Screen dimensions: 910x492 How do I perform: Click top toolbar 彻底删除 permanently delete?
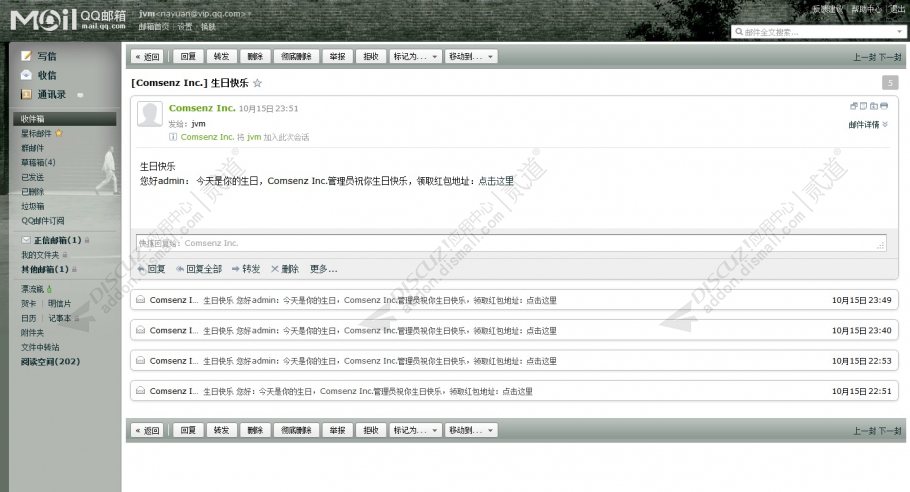(296, 56)
